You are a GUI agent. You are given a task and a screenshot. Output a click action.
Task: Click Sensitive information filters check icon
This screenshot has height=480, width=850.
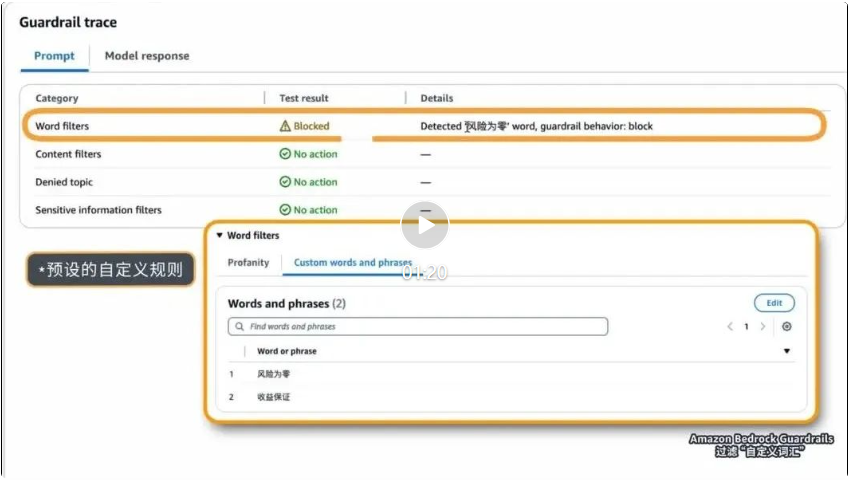(x=285, y=210)
